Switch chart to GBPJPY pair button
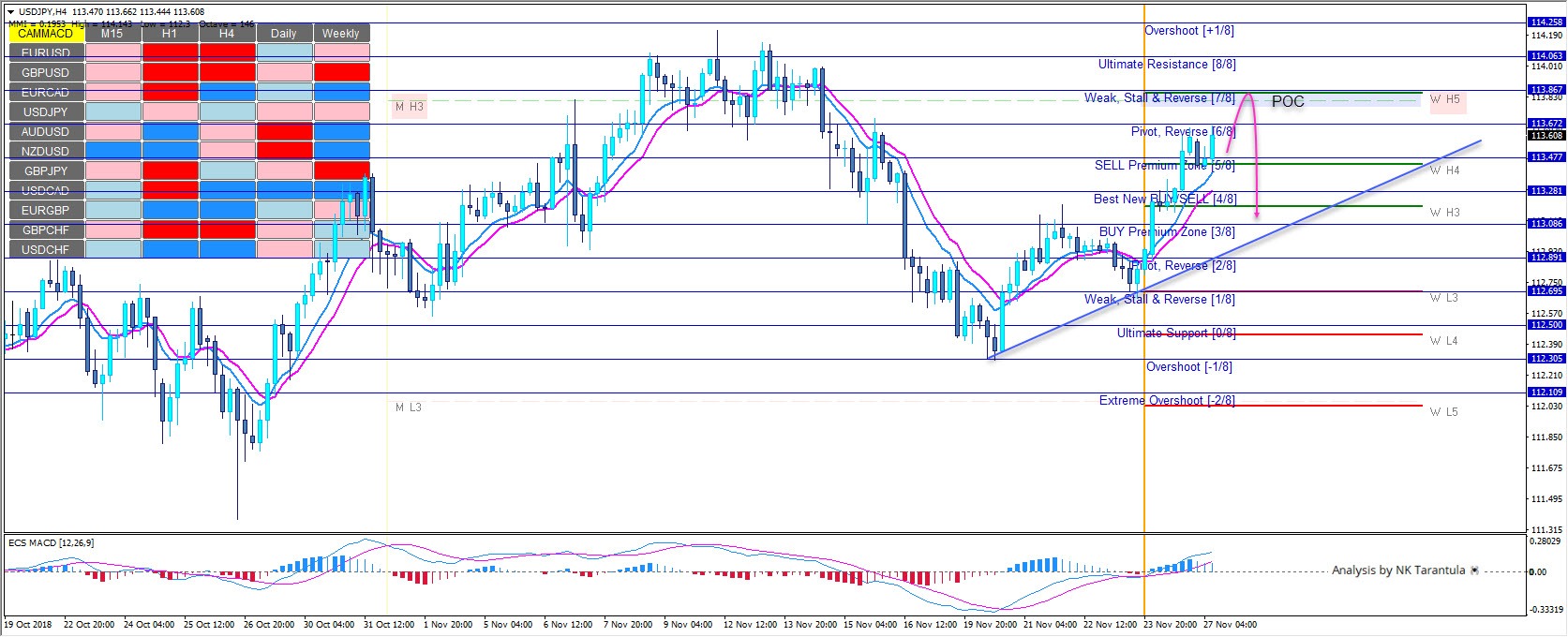This screenshot has width=1568, height=637. pos(45,170)
